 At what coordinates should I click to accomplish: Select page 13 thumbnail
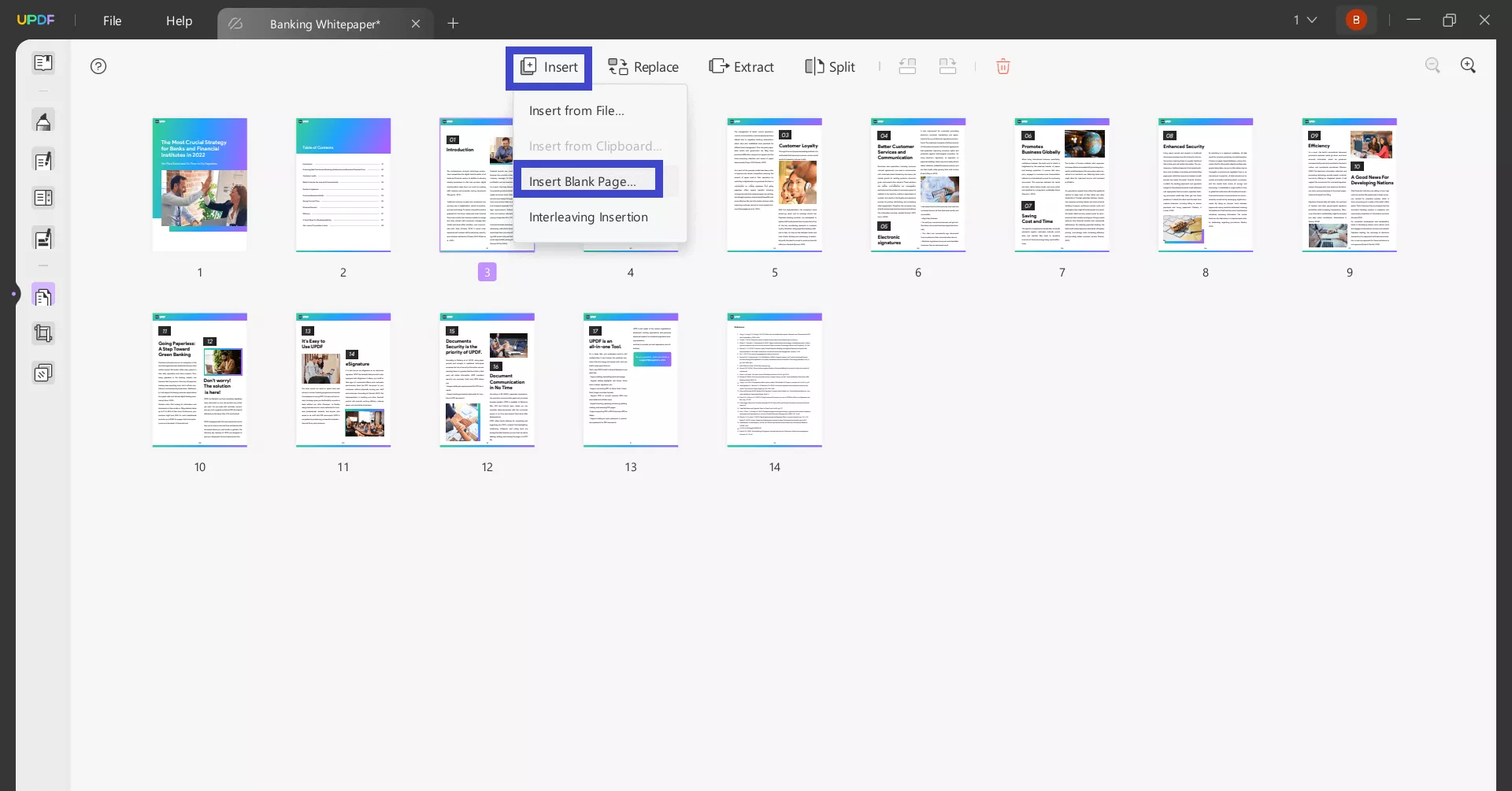click(x=631, y=380)
